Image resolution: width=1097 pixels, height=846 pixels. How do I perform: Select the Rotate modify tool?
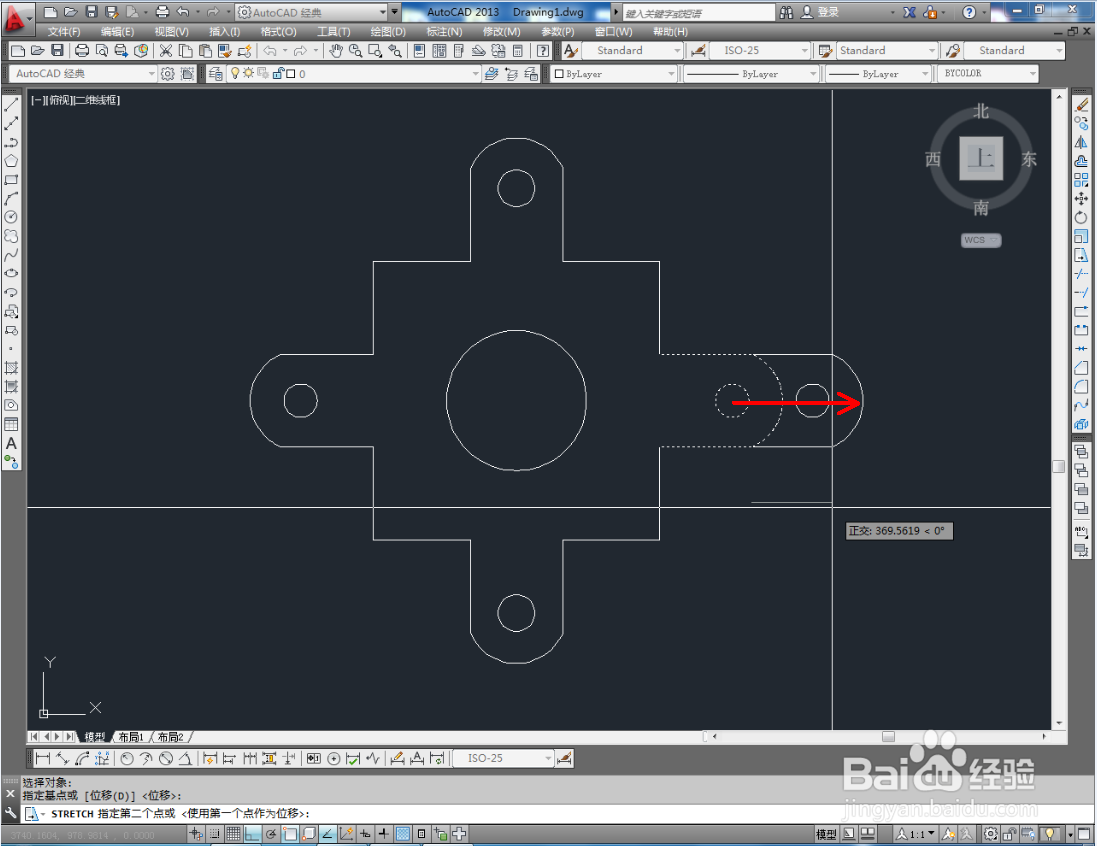[x=1082, y=218]
